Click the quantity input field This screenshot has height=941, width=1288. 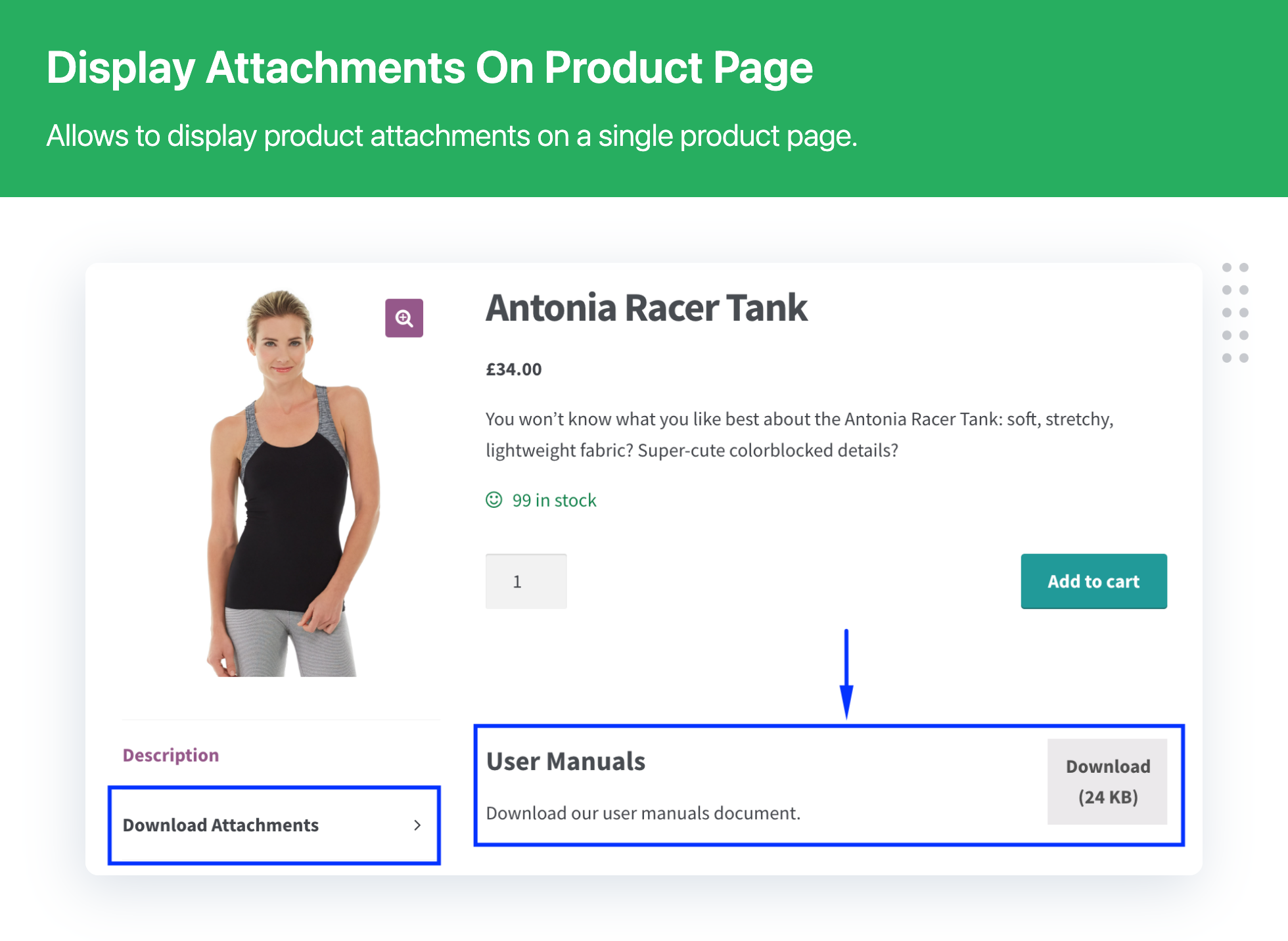pos(526,582)
